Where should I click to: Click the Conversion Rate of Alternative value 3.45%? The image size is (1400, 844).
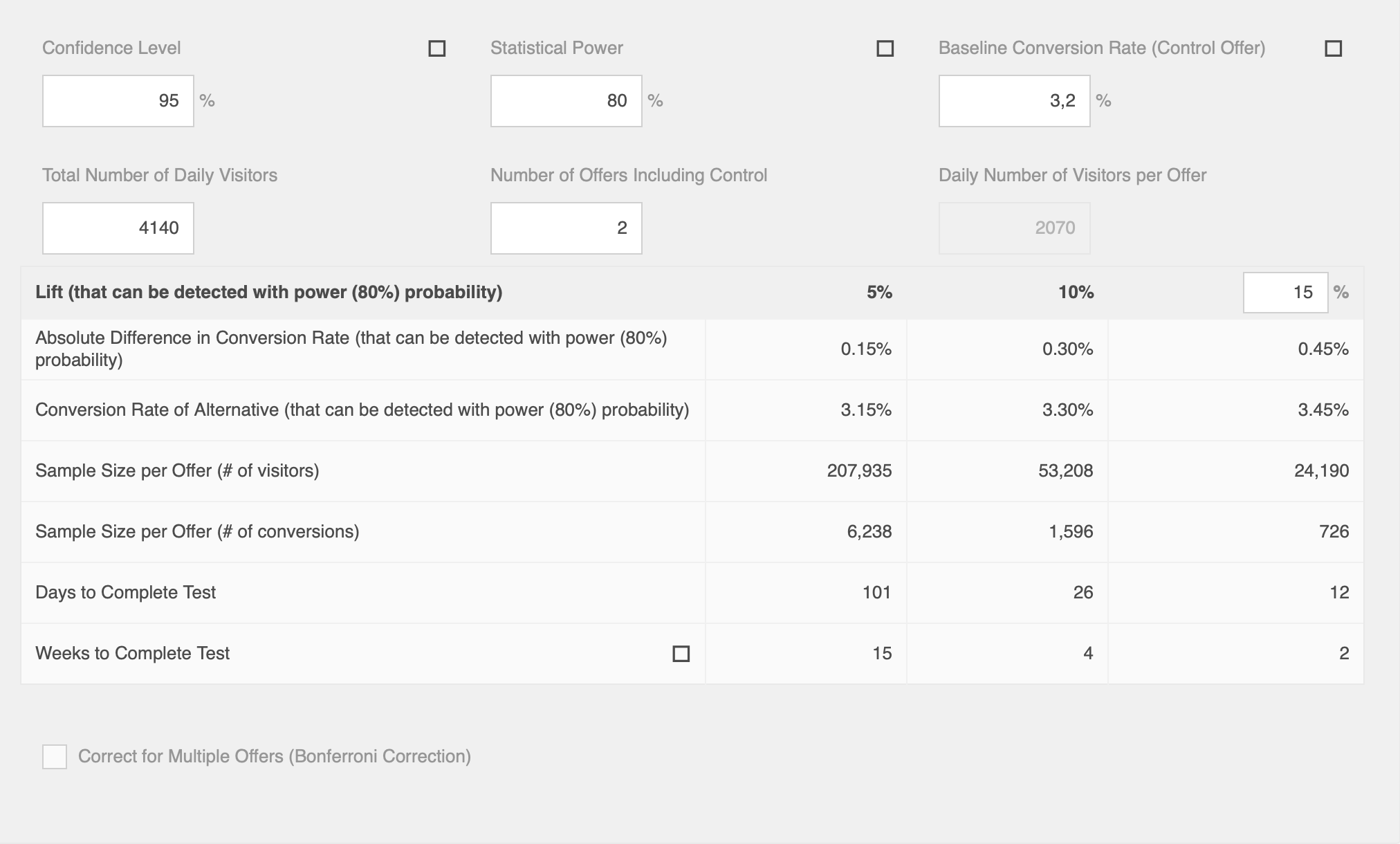[x=1323, y=410]
